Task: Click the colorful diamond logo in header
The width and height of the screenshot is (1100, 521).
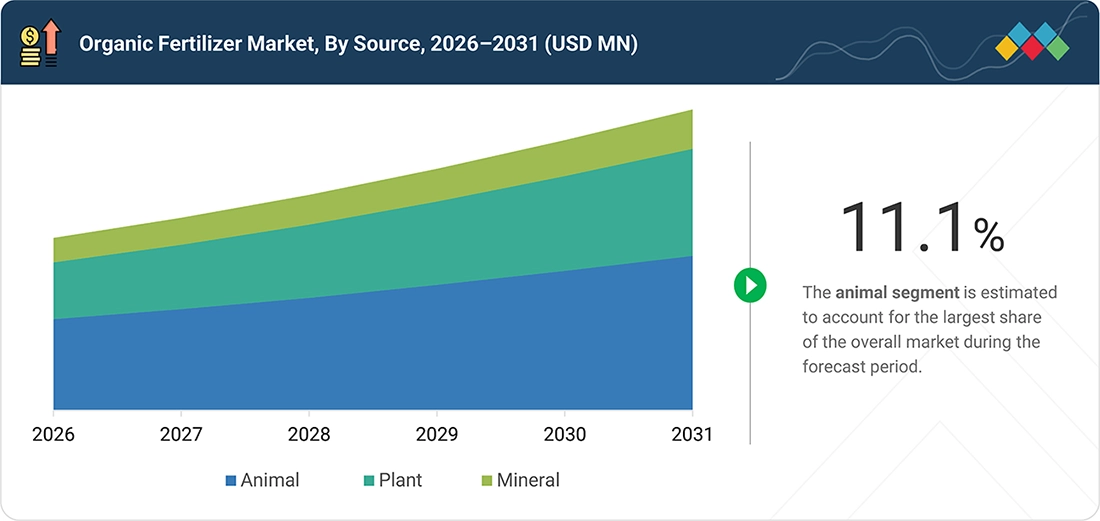Action: click(1032, 41)
